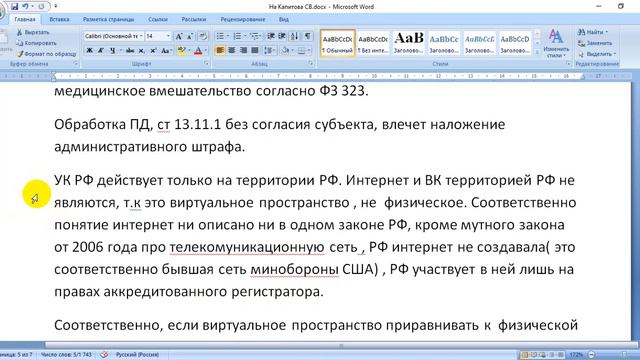Click the zoom out minus on zoom slider
640x360 pixels.
point(592,355)
